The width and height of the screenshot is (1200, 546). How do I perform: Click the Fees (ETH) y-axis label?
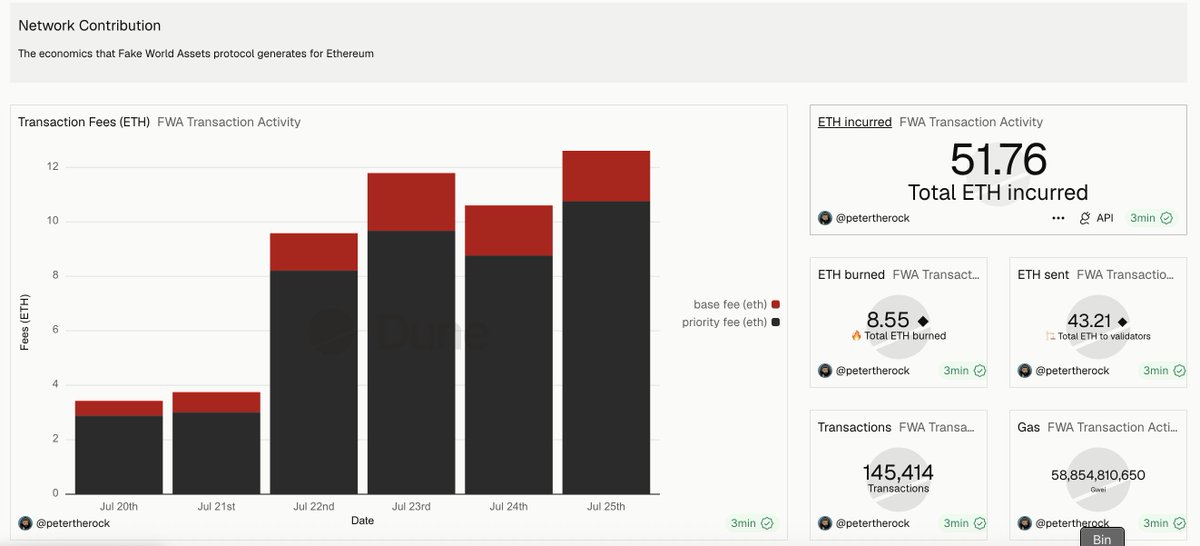pyautogui.click(x=25, y=320)
